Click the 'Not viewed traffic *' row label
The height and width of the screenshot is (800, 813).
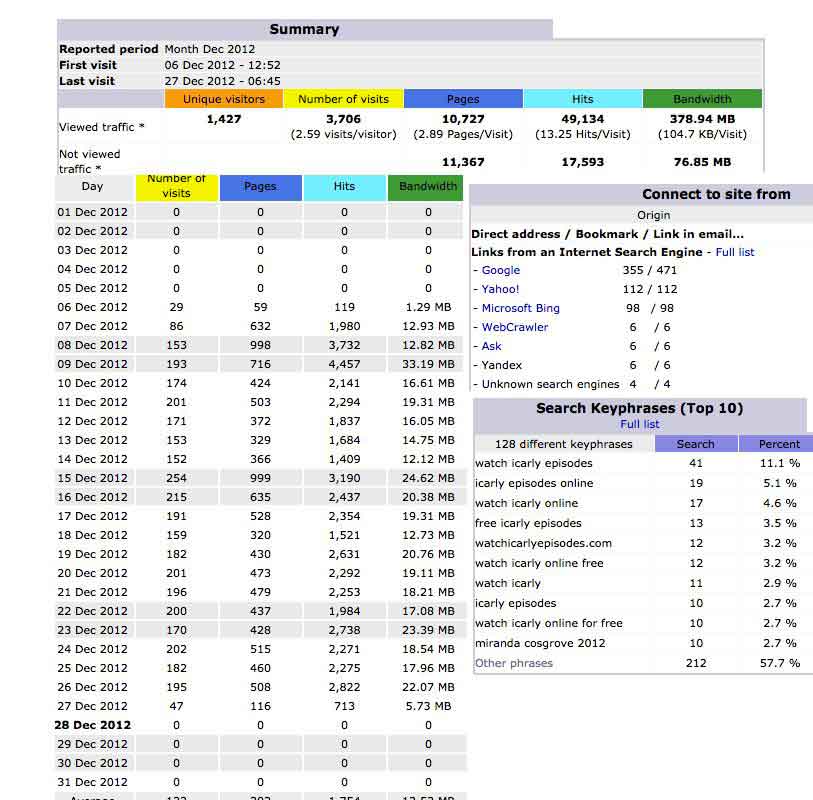tap(90, 161)
